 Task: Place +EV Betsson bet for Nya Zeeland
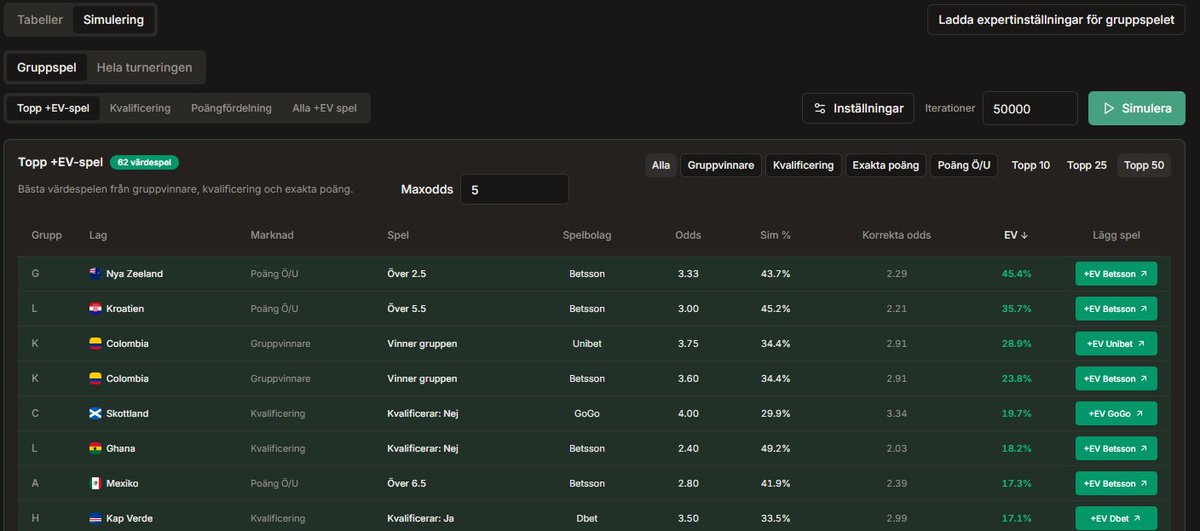click(x=1116, y=274)
